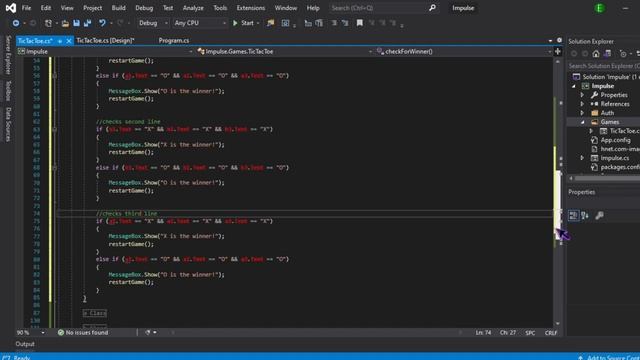The image size is (640, 360).
Task: Click code cleanup icon in status strip
Action: coord(148,333)
